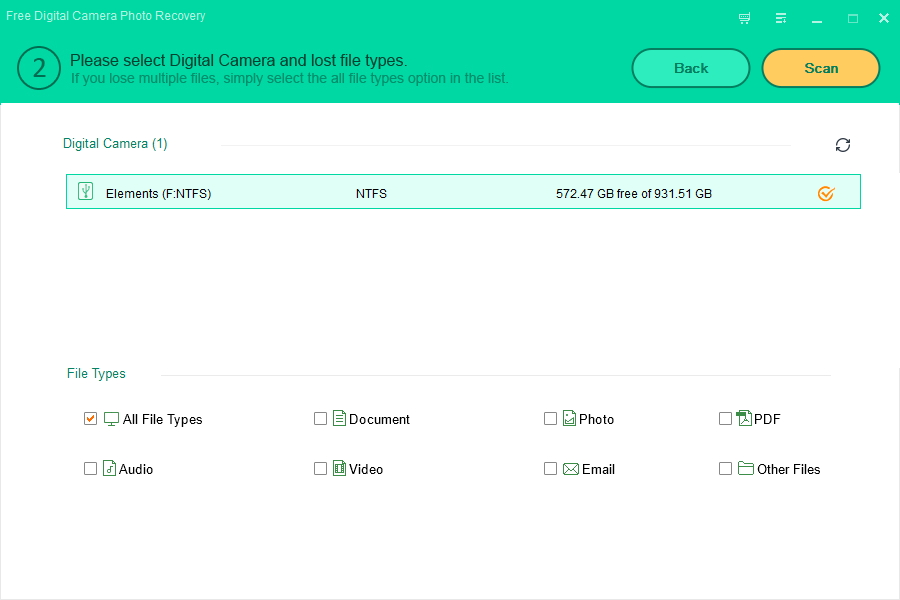
Task: Click the Digital Camera (1) heading
Action: pyautogui.click(x=115, y=144)
